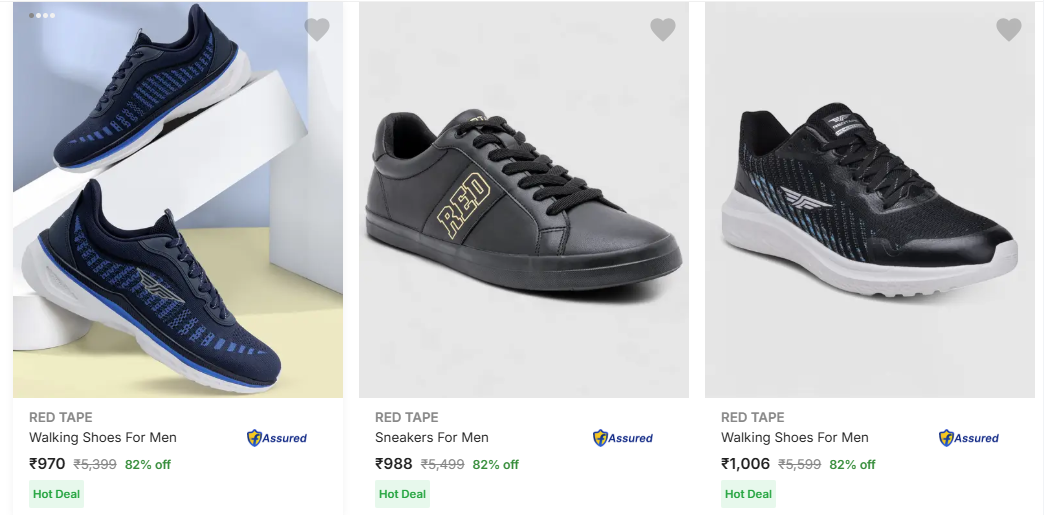1044x515 pixels.
Task: Click heart icon on black RED sneakers
Action: [663, 30]
